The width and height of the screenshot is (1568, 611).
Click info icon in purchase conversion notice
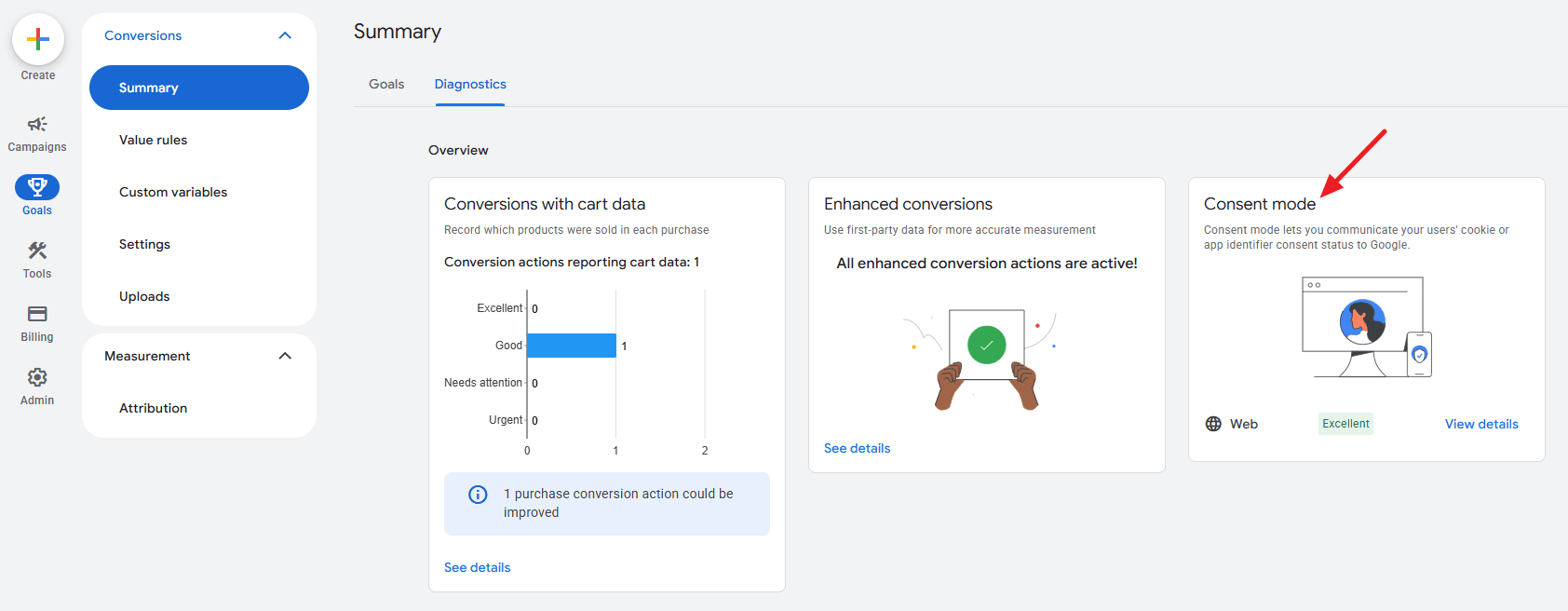click(x=478, y=495)
